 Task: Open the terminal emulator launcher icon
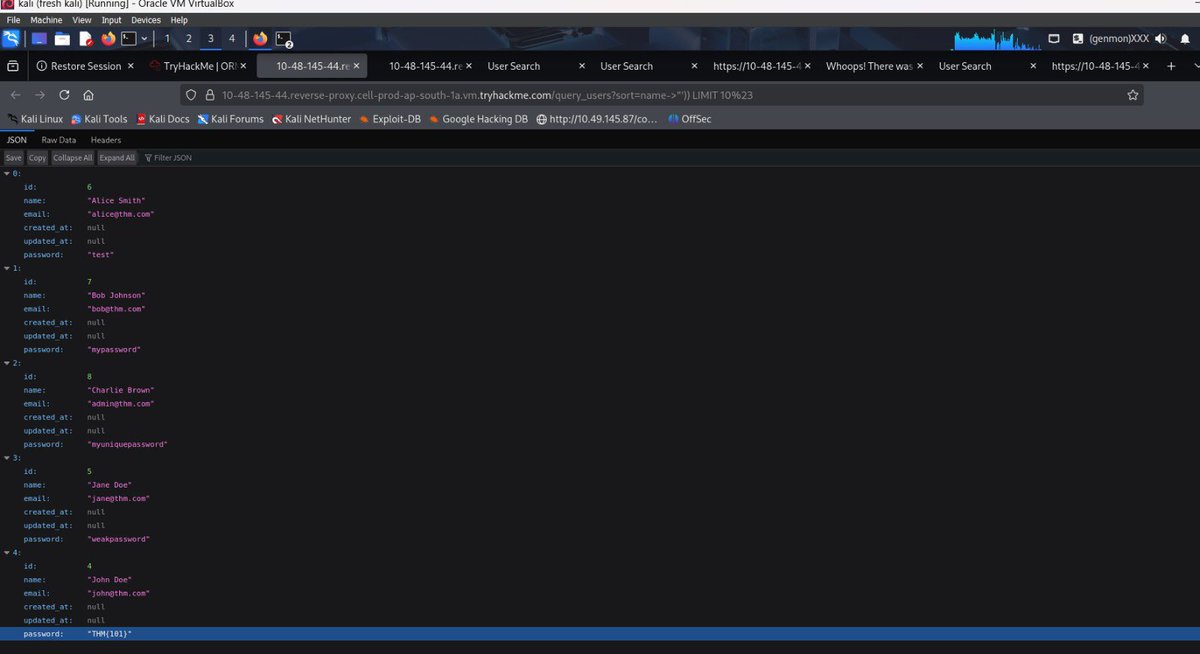[x=129, y=39]
